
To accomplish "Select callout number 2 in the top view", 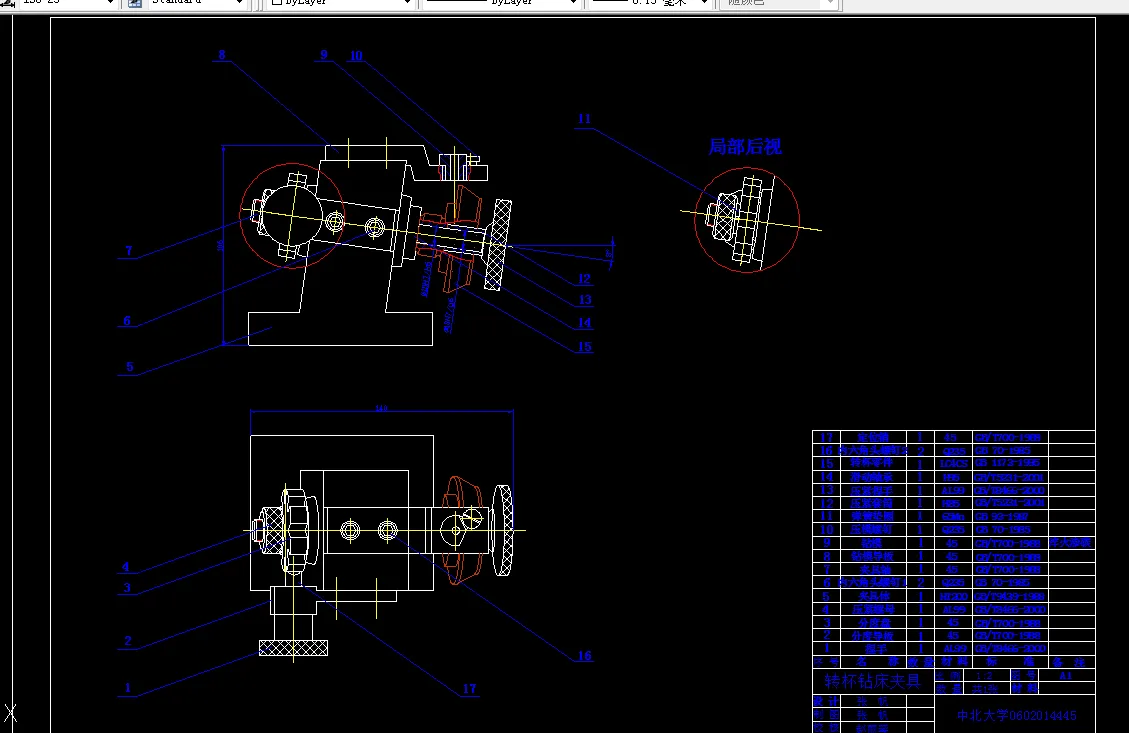I will click(x=128, y=641).
